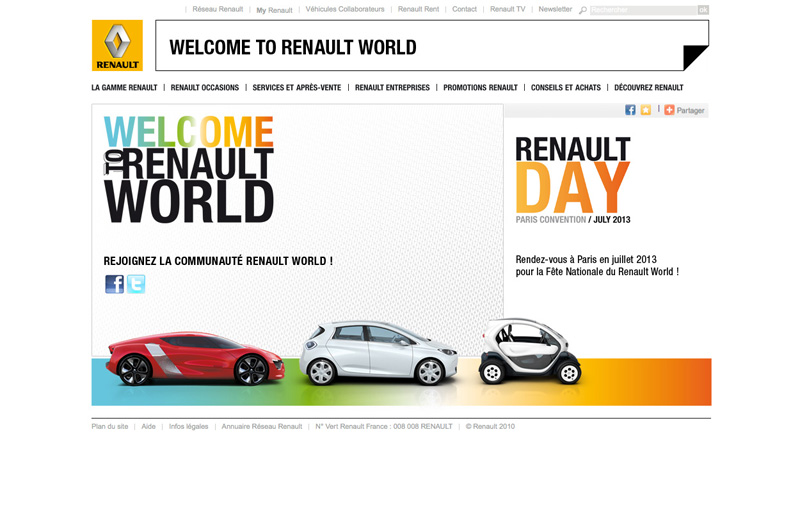Open La Gamme Renault menu

[x=124, y=88]
